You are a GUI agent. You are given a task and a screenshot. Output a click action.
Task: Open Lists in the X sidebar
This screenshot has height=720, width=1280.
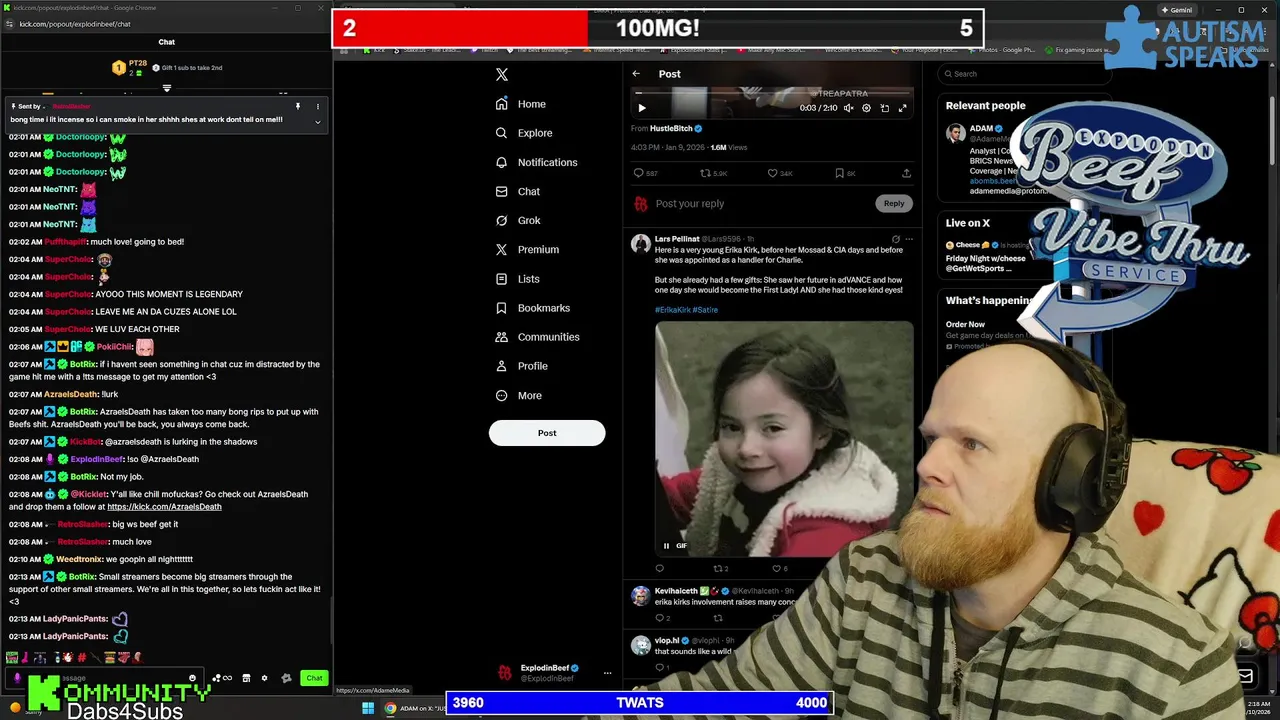coord(518,279)
